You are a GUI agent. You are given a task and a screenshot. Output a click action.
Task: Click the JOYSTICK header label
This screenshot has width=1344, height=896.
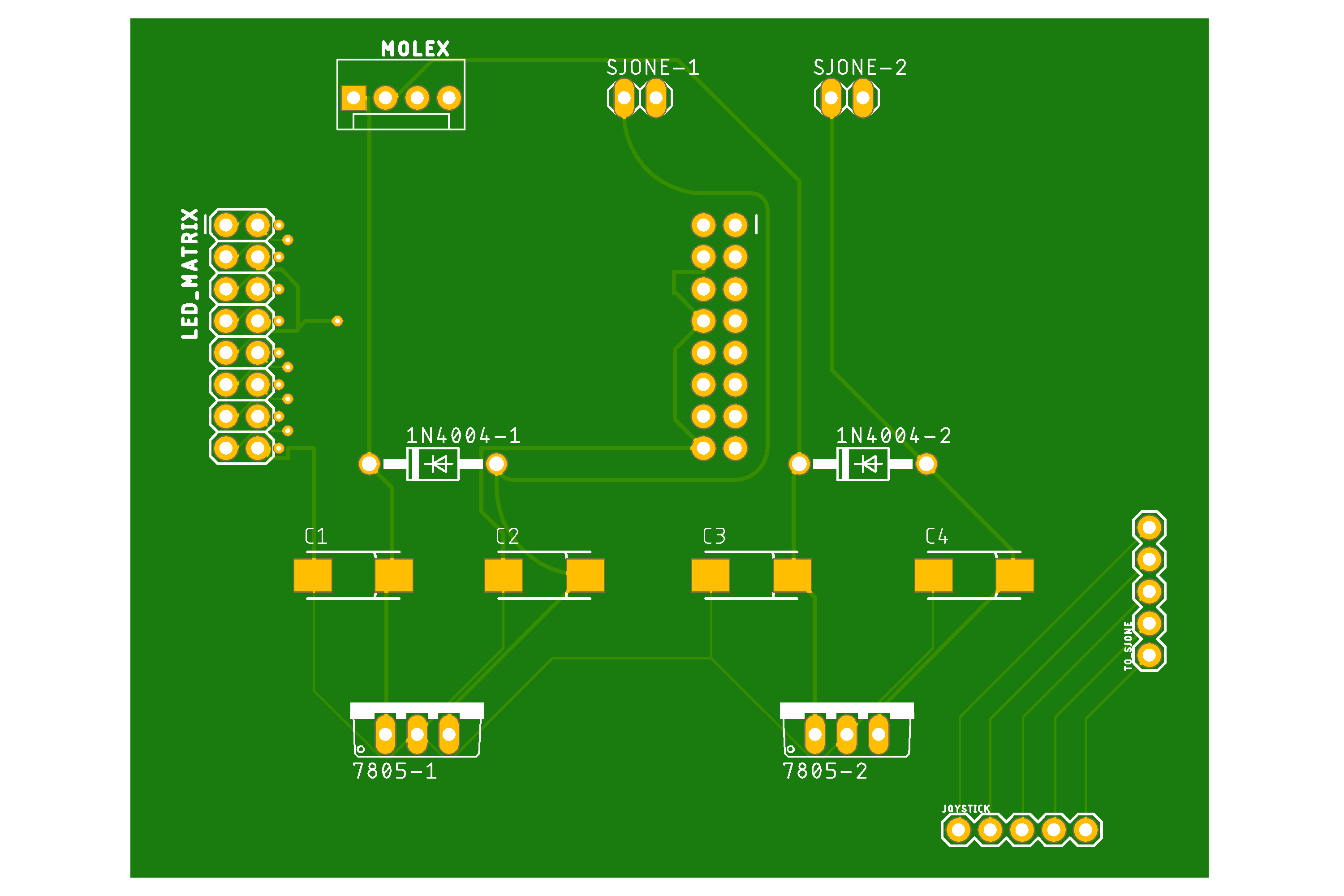point(966,809)
